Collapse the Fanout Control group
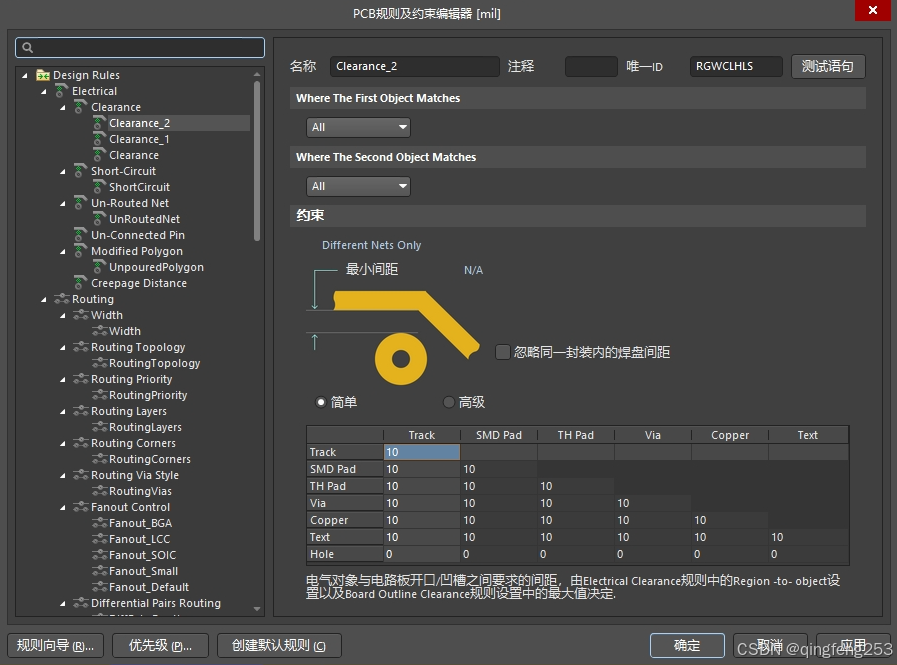This screenshot has height=665, width=897. tap(62, 508)
